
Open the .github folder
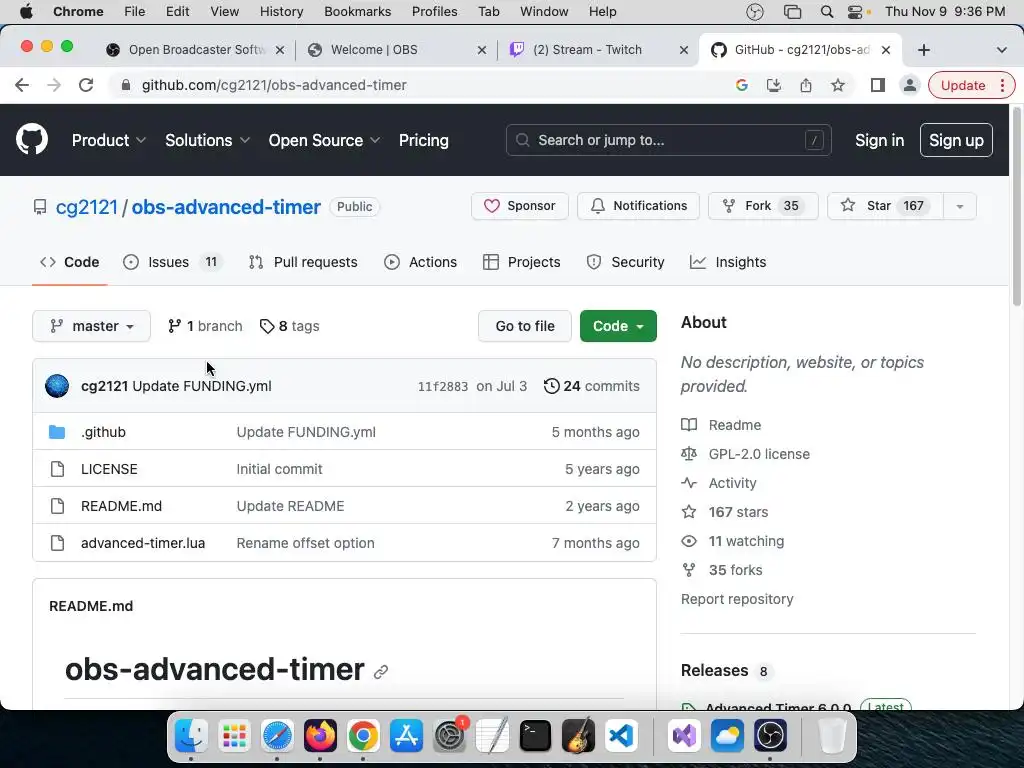point(103,432)
